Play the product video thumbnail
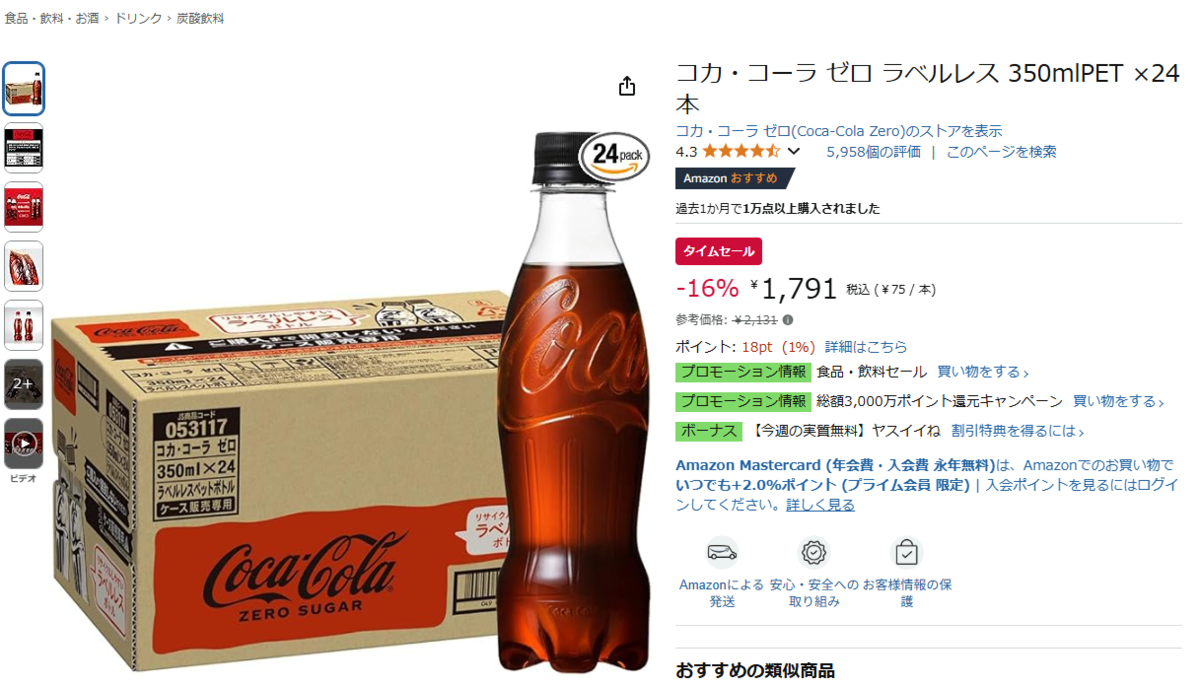 [24, 444]
